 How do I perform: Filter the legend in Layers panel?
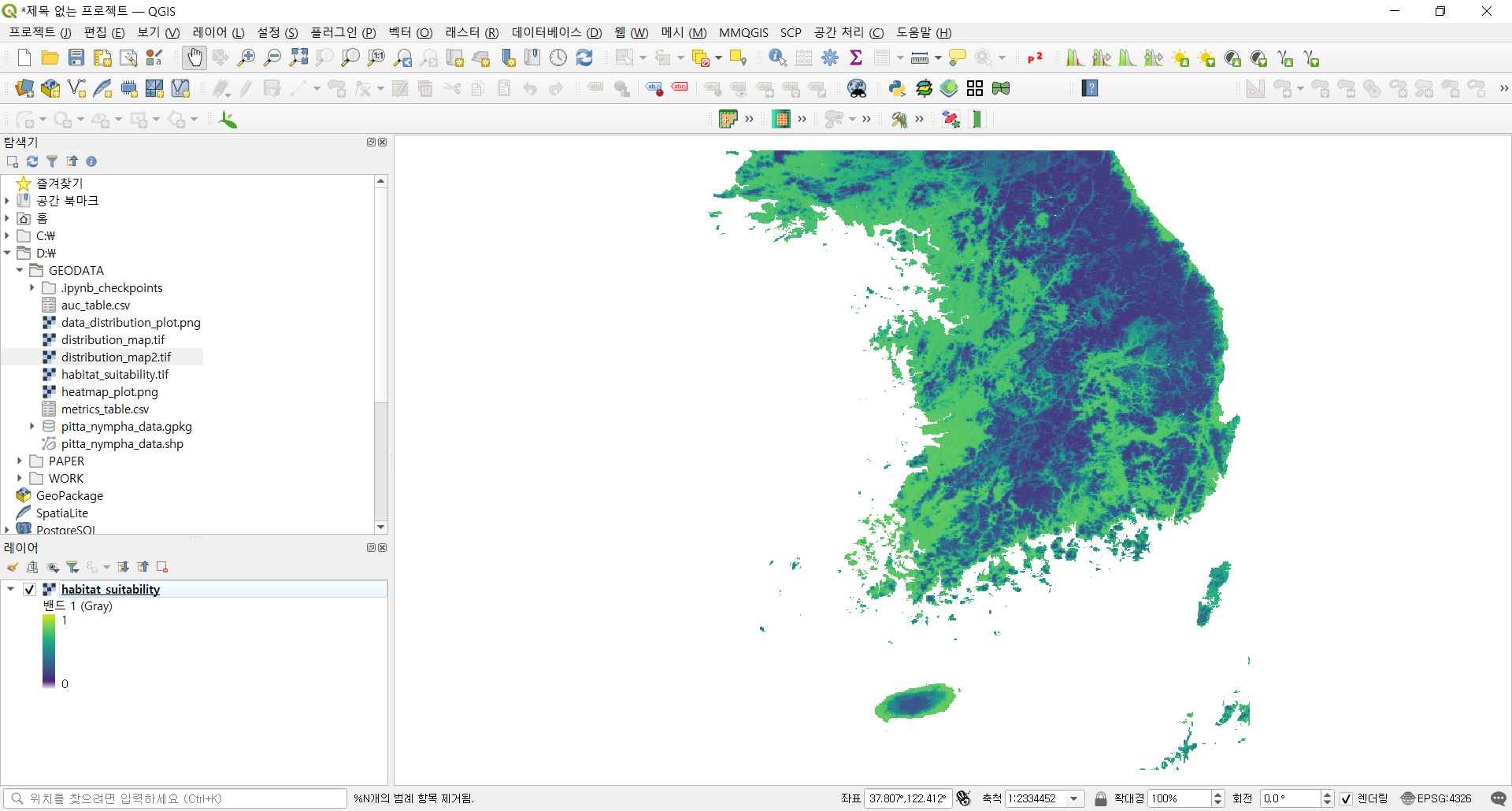pyautogui.click(x=72, y=567)
